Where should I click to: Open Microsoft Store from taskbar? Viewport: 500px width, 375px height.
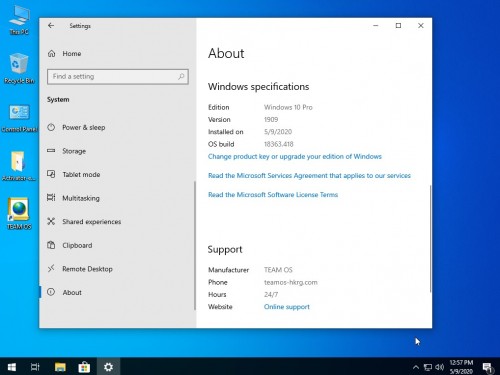pos(84,367)
